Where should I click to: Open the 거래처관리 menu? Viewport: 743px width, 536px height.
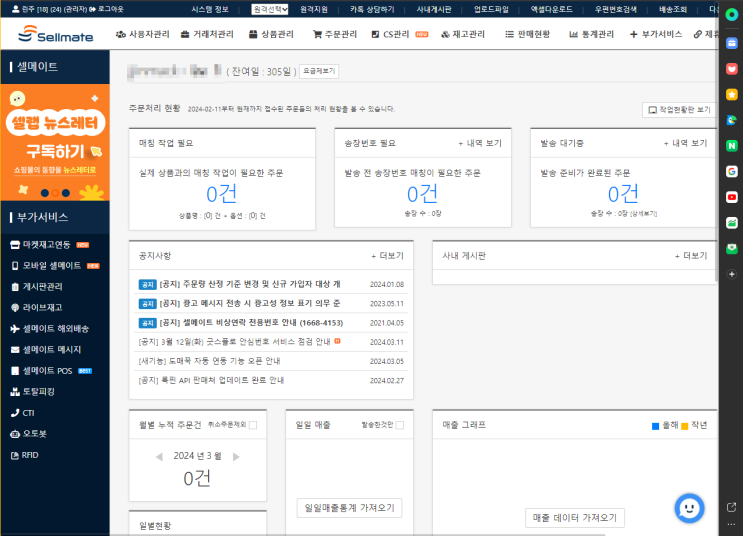(207, 34)
